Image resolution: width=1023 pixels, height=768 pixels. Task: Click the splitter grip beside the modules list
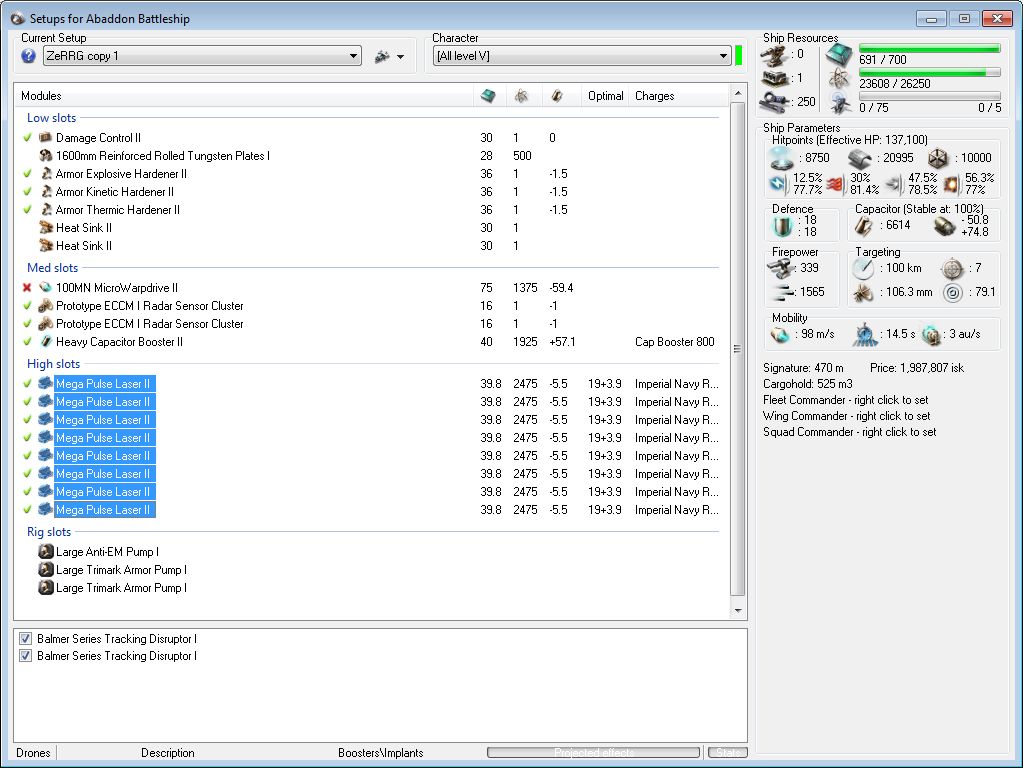737,349
